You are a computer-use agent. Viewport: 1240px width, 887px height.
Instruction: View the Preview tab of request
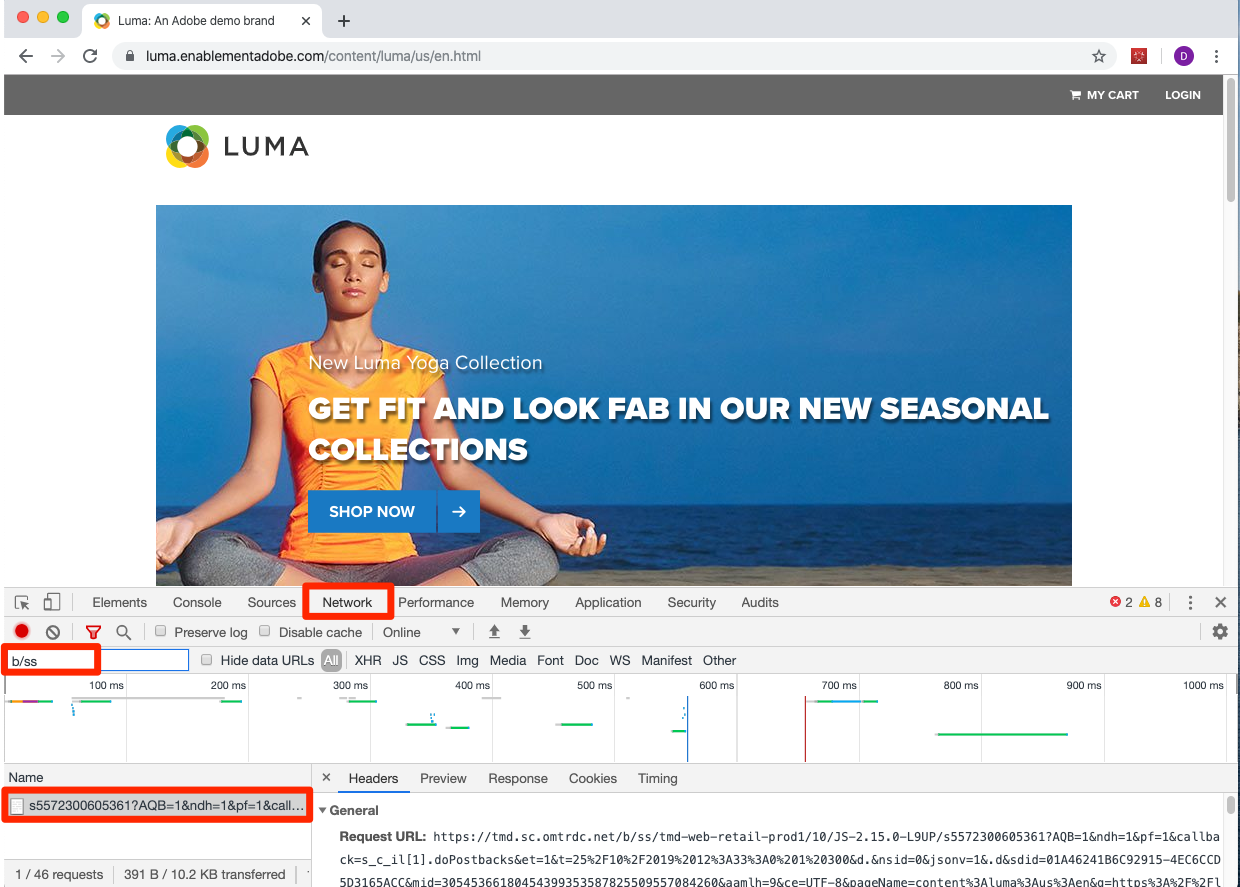click(x=443, y=778)
